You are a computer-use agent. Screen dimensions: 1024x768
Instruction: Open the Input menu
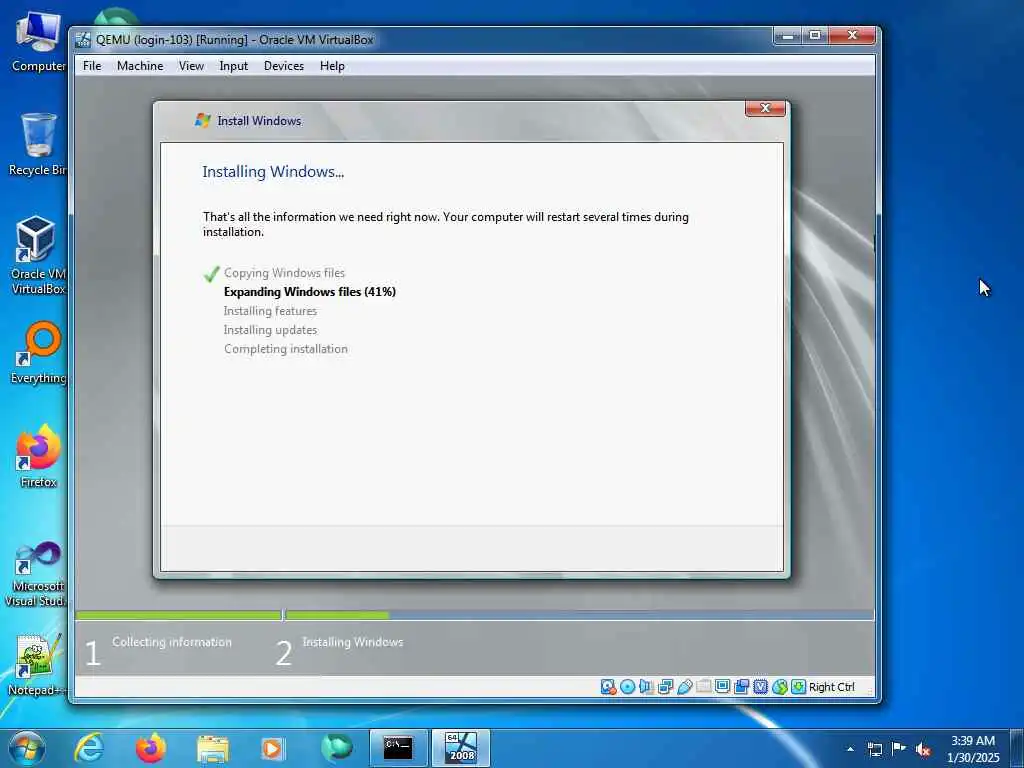233,66
